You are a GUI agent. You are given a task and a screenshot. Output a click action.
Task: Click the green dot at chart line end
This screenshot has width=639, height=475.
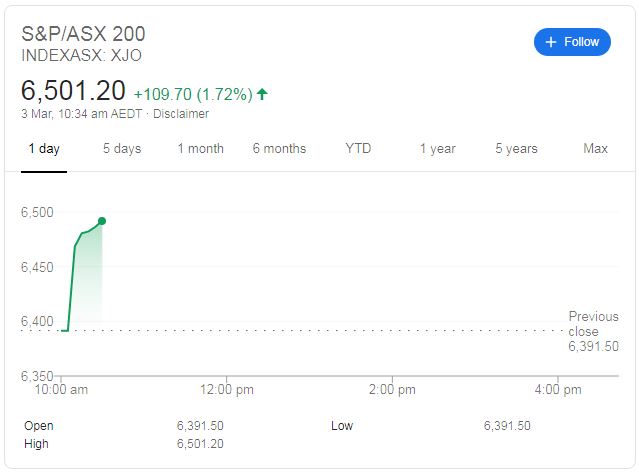pyautogui.click(x=102, y=221)
